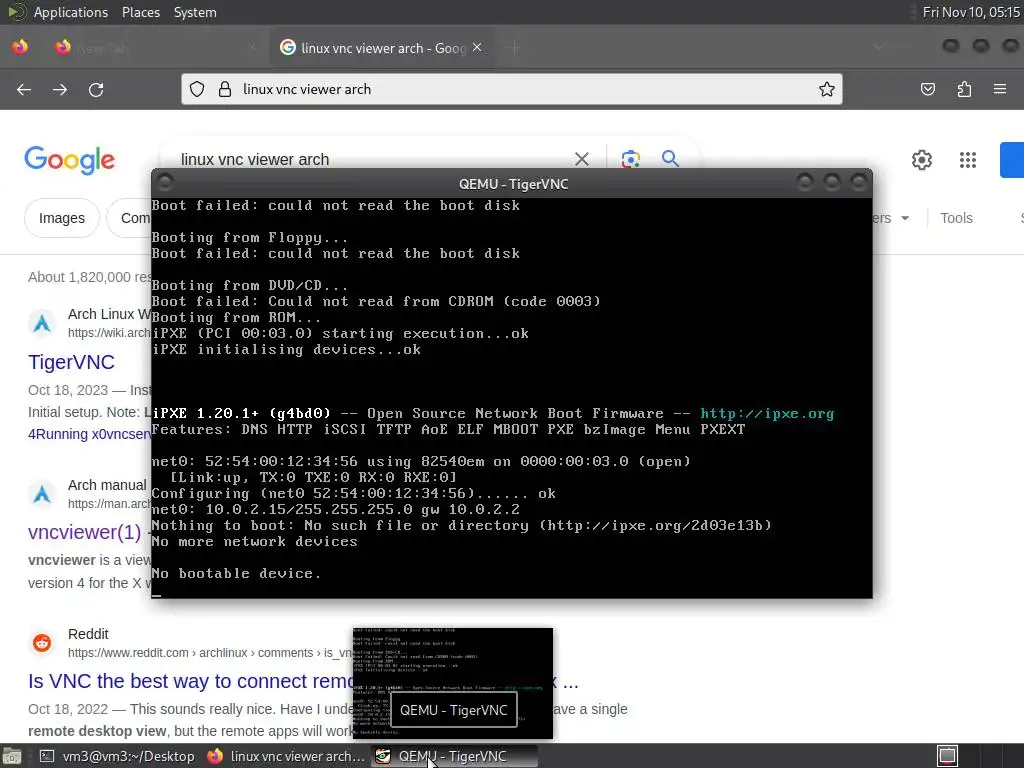Screen dimensions: 1024x768
Task: Open the Tools search options
Action: tap(956, 218)
